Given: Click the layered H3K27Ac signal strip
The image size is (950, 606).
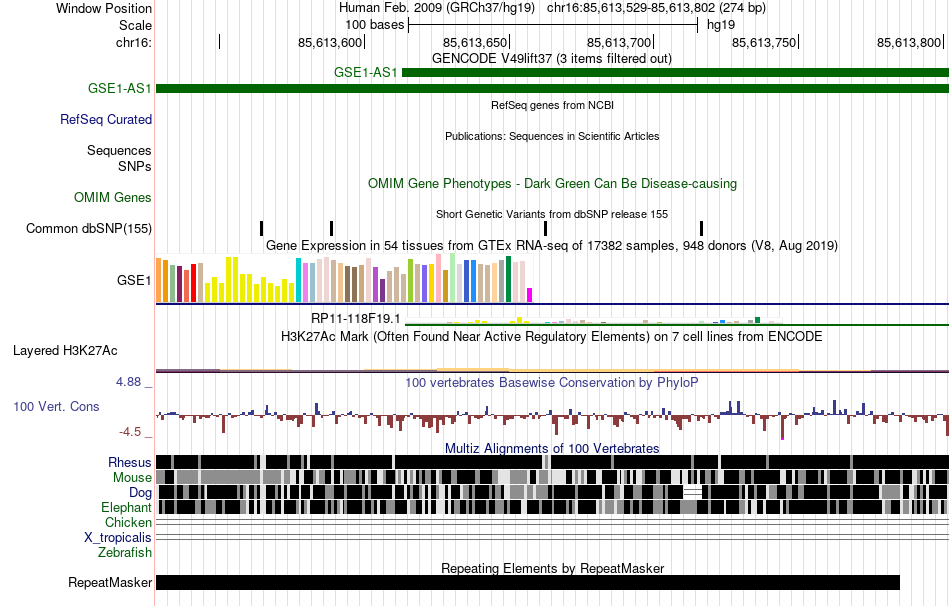Looking at the screenshot, I should [553, 370].
